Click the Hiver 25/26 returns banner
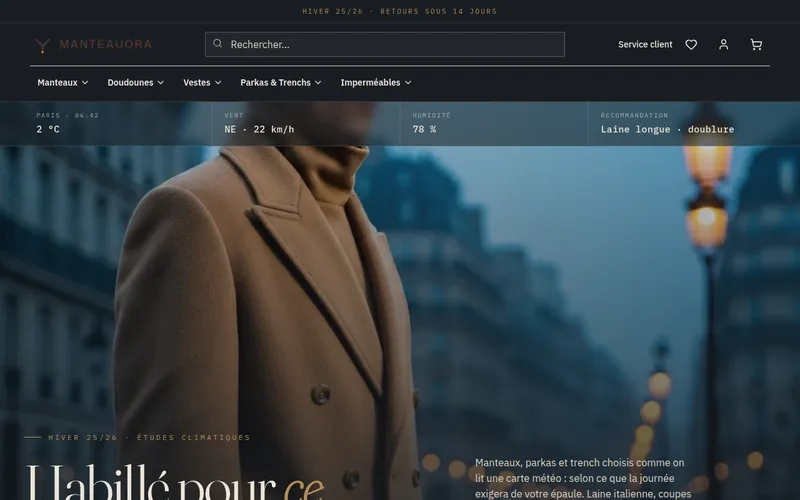Screen dimensions: 800x500 (399, 11)
